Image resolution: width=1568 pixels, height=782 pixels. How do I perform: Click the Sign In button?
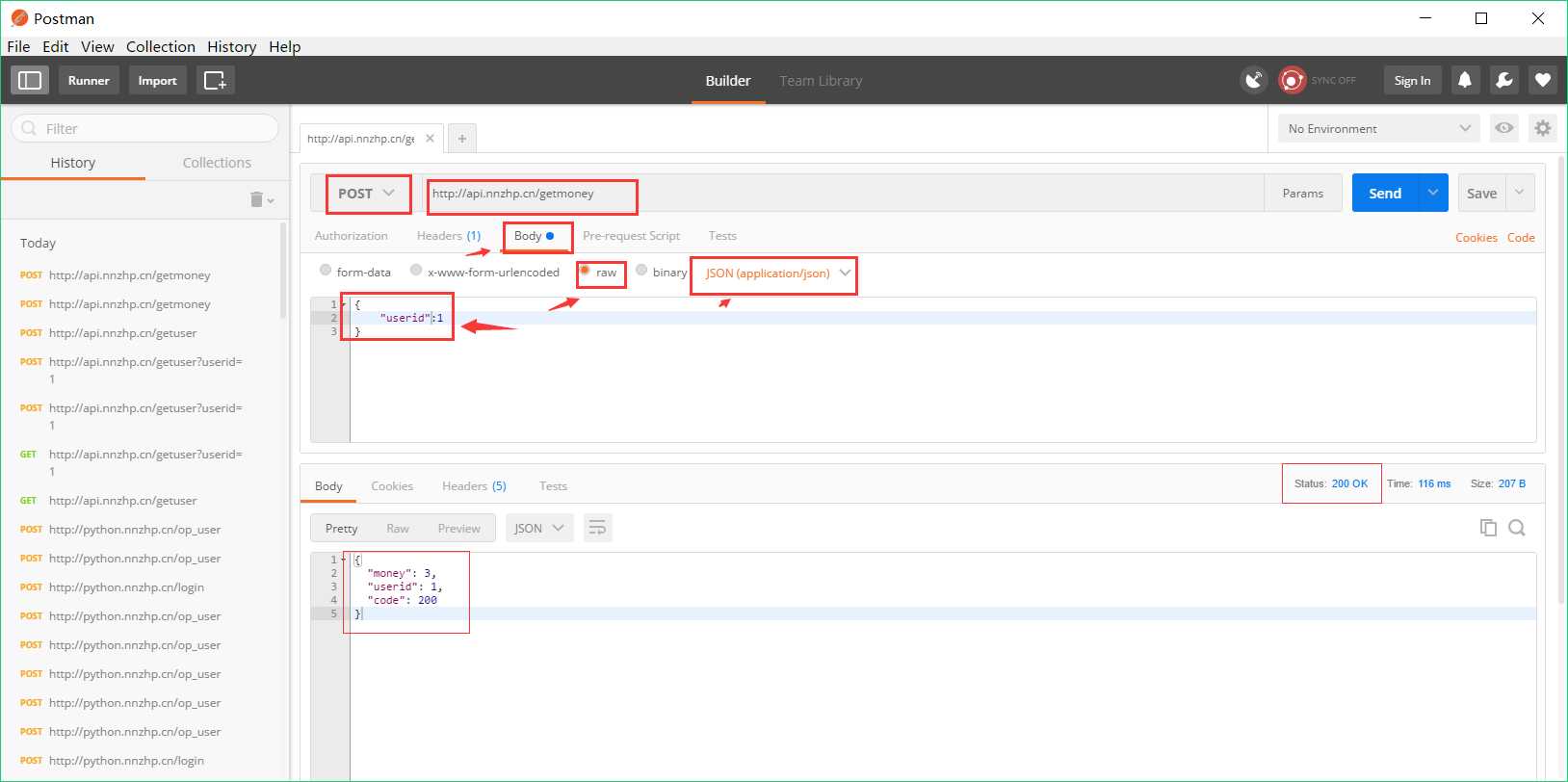click(x=1413, y=80)
